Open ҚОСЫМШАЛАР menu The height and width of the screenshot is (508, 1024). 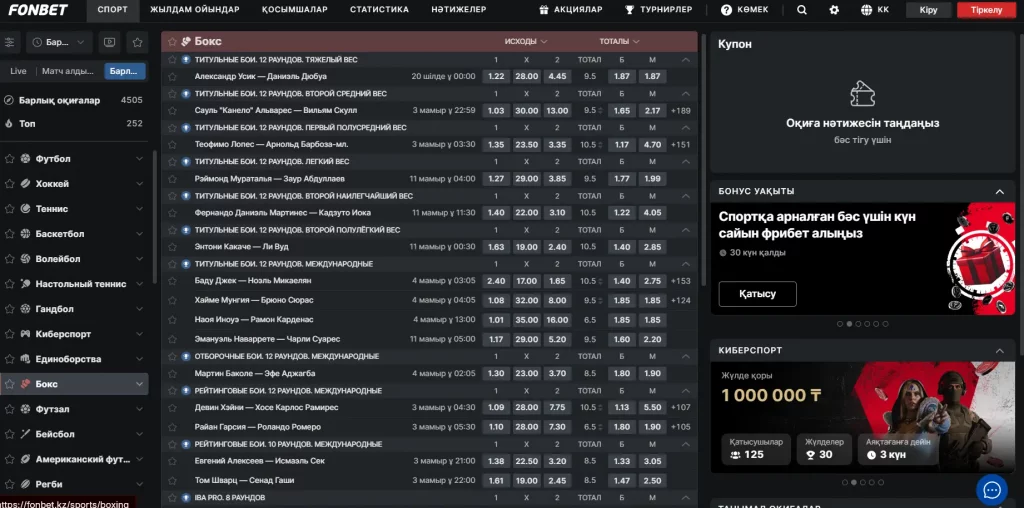295,10
